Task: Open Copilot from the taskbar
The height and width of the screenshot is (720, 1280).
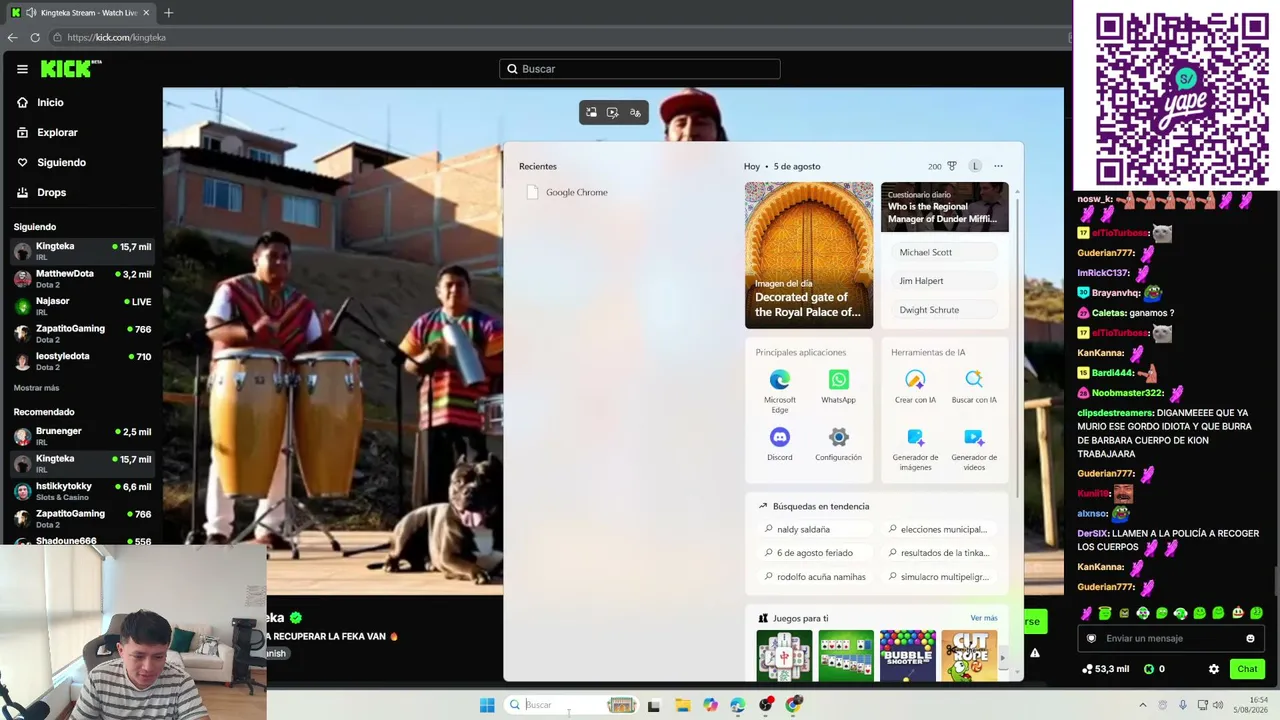Action: (710, 705)
